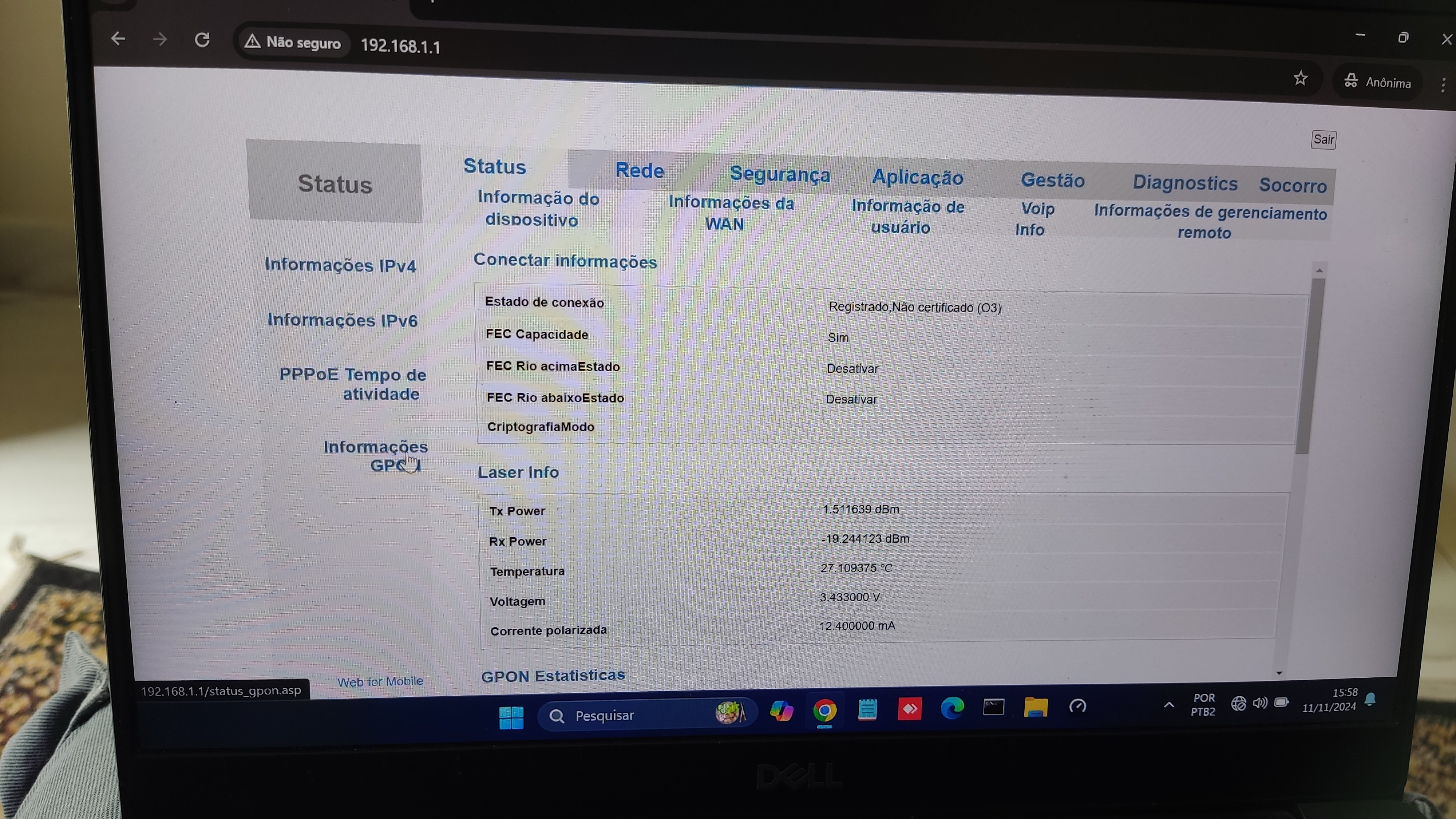Image resolution: width=1456 pixels, height=819 pixels.
Task: Click the Não seguro warning badge
Action: point(293,43)
